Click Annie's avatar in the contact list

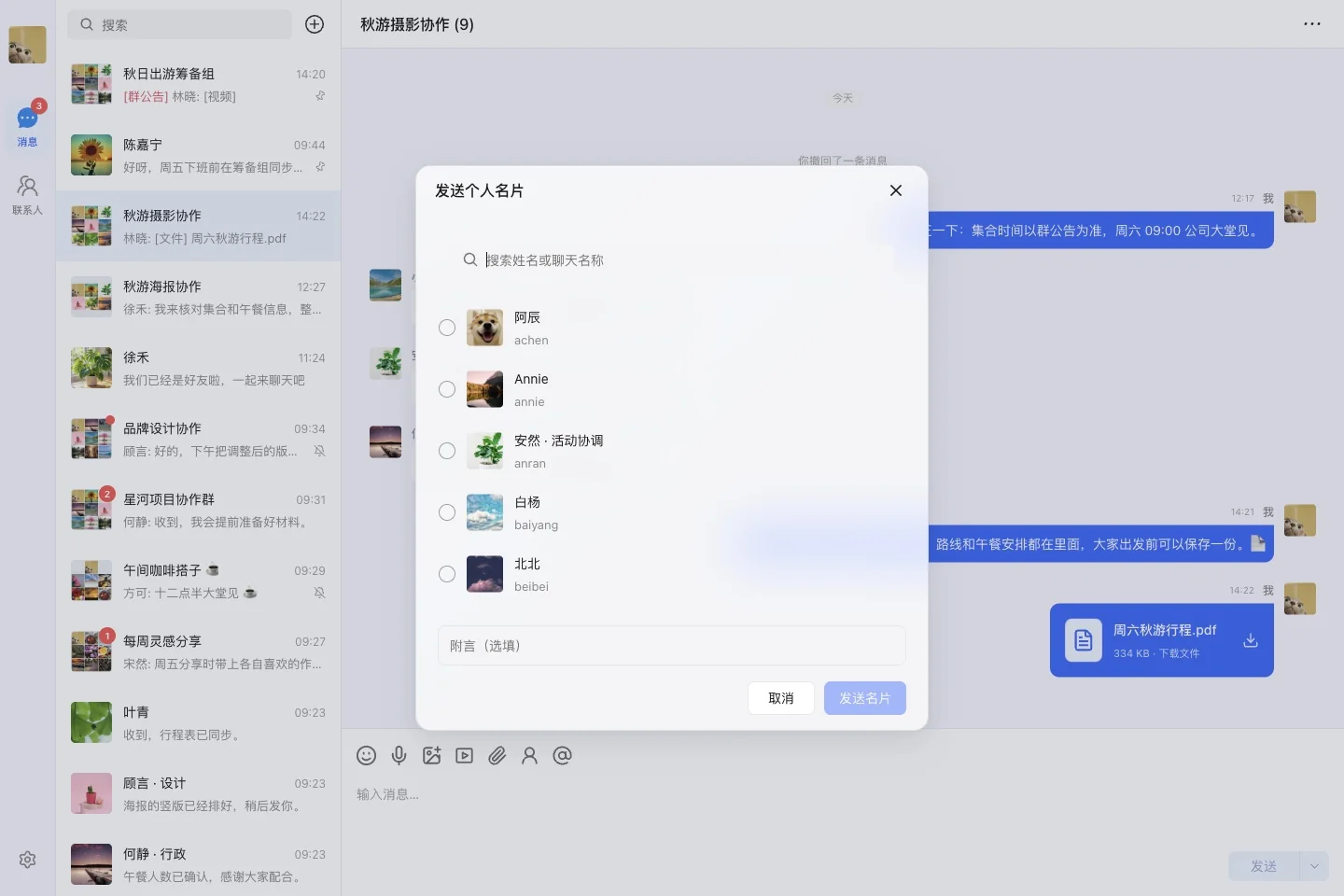click(x=484, y=389)
